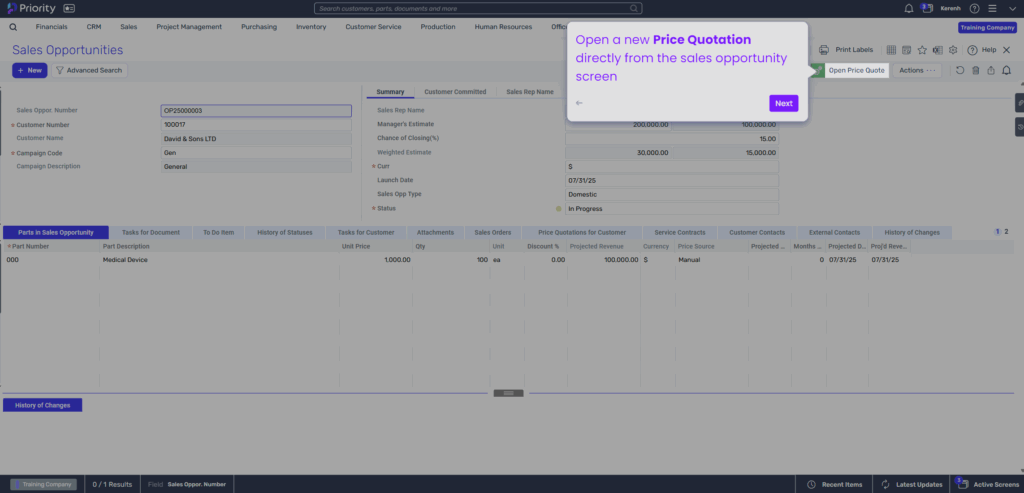This screenshot has height=493, width=1024.
Task: Click the Open Price Quote button
Action: click(856, 70)
